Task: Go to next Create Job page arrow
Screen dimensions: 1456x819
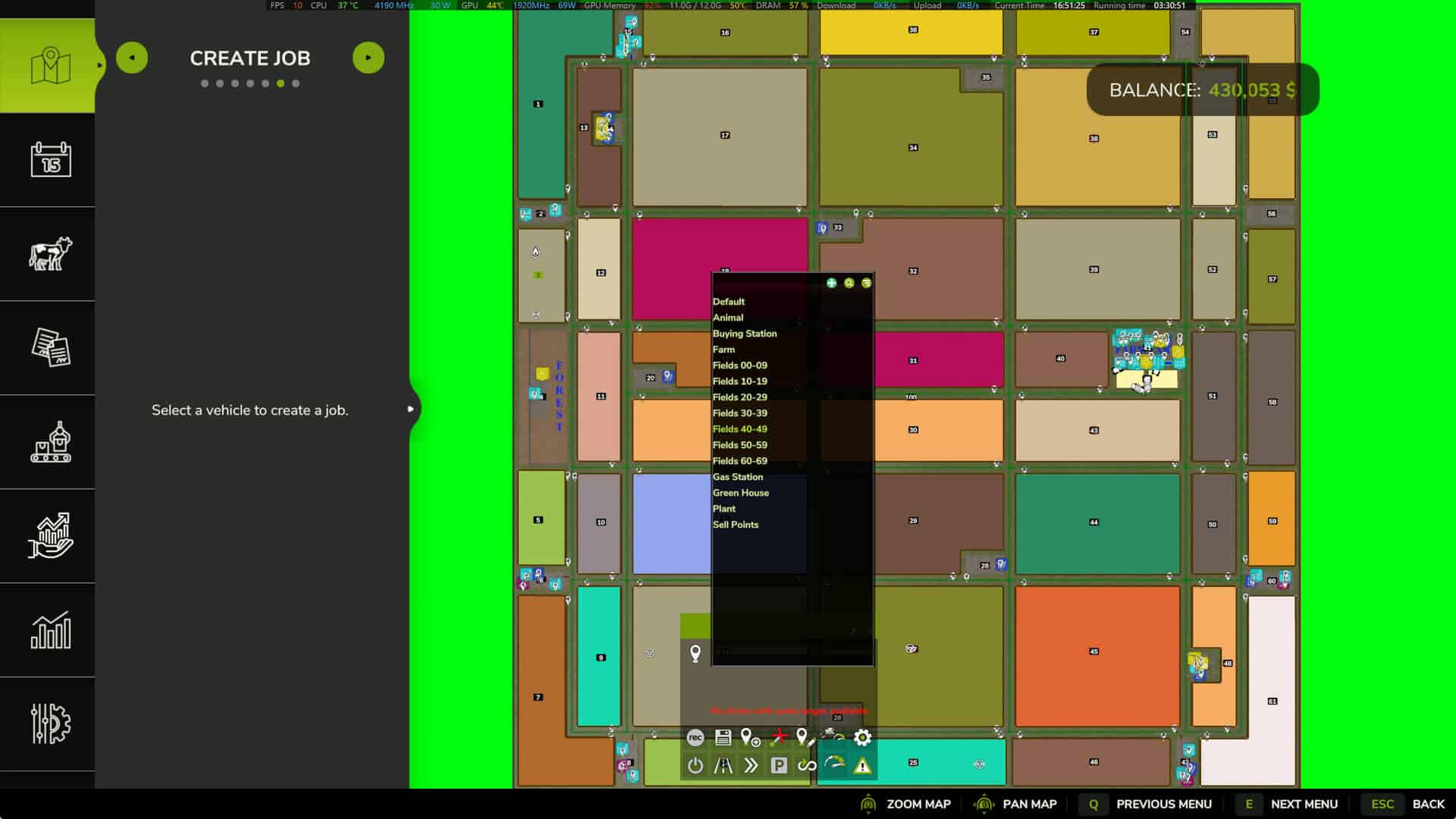Action: [x=369, y=58]
